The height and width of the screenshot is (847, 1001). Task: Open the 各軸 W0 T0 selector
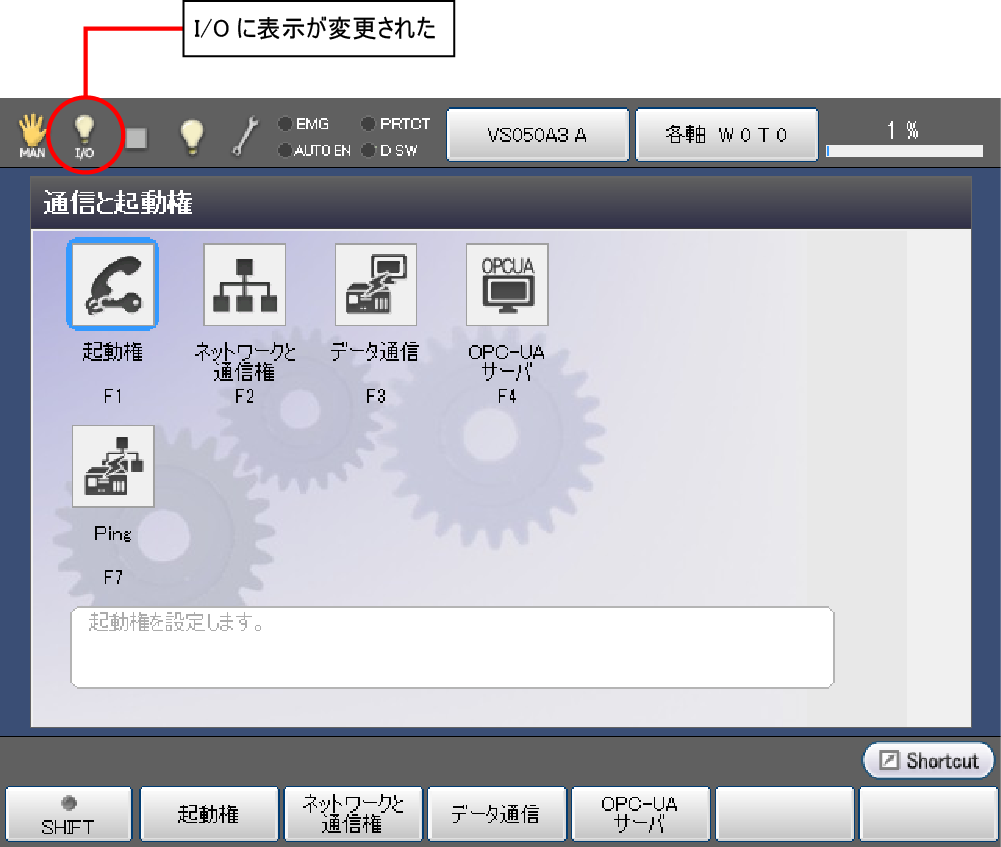point(727,135)
